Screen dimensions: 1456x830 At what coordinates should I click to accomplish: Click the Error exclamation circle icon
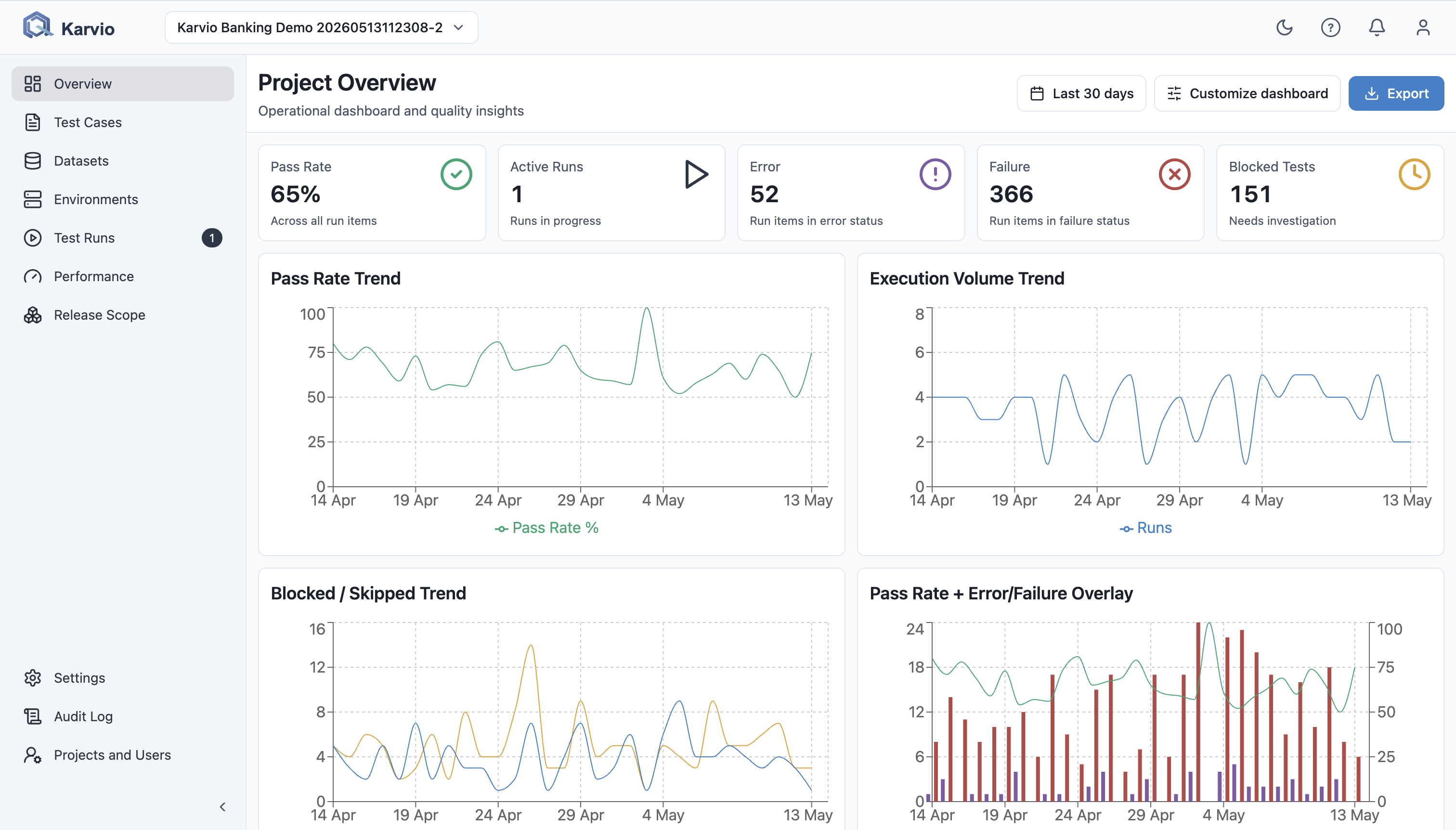pos(935,174)
